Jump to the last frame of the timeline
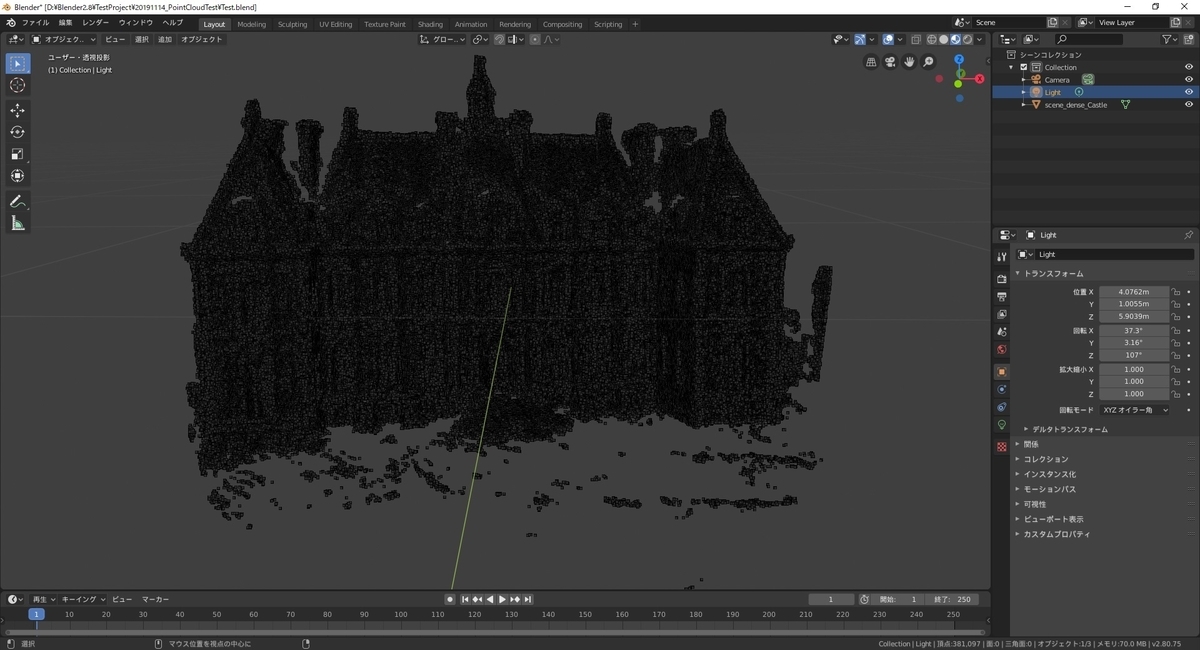 (x=527, y=599)
